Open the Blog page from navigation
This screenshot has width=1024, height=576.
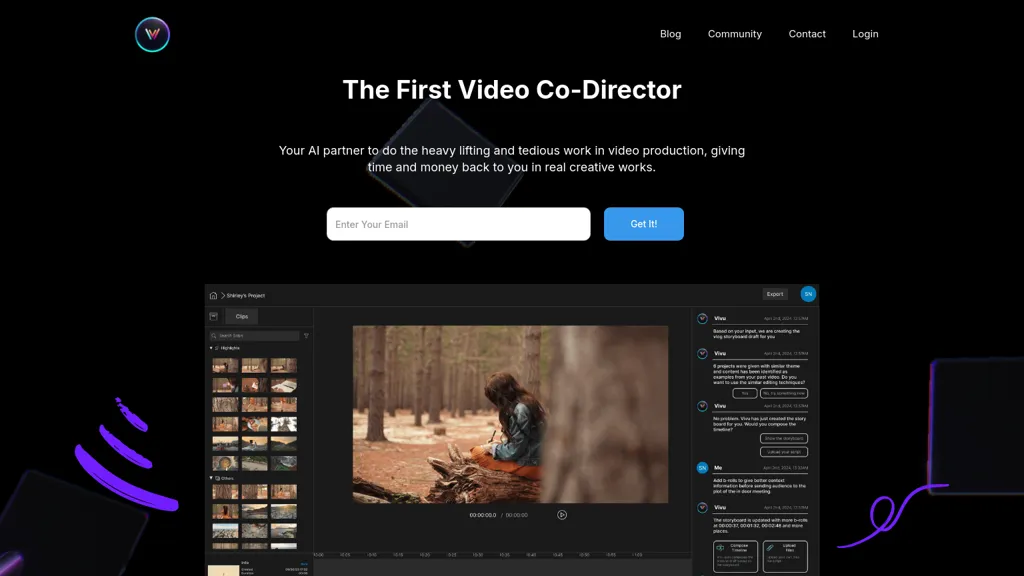(670, 34)
